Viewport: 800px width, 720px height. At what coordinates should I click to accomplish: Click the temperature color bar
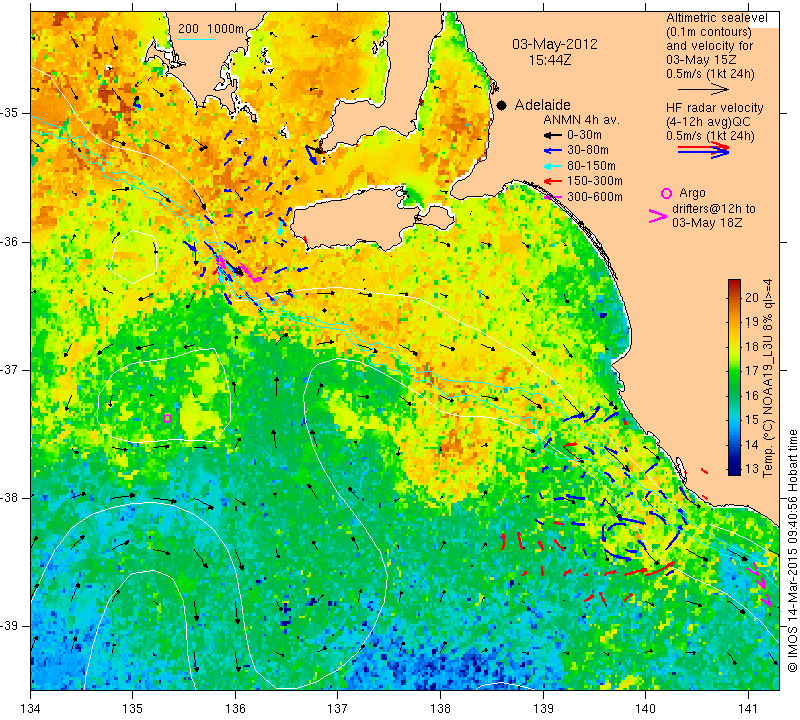point(734,377)
